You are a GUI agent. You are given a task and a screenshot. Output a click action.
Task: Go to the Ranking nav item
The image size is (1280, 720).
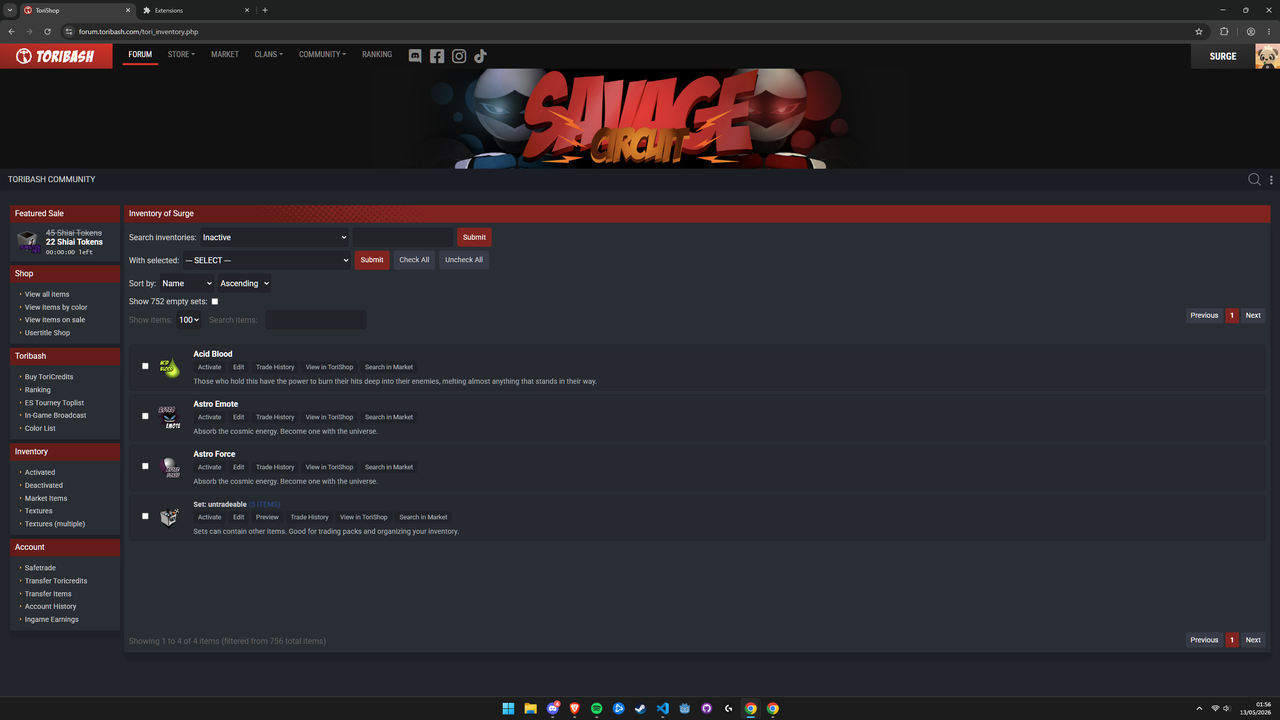(x=377, y=55)
